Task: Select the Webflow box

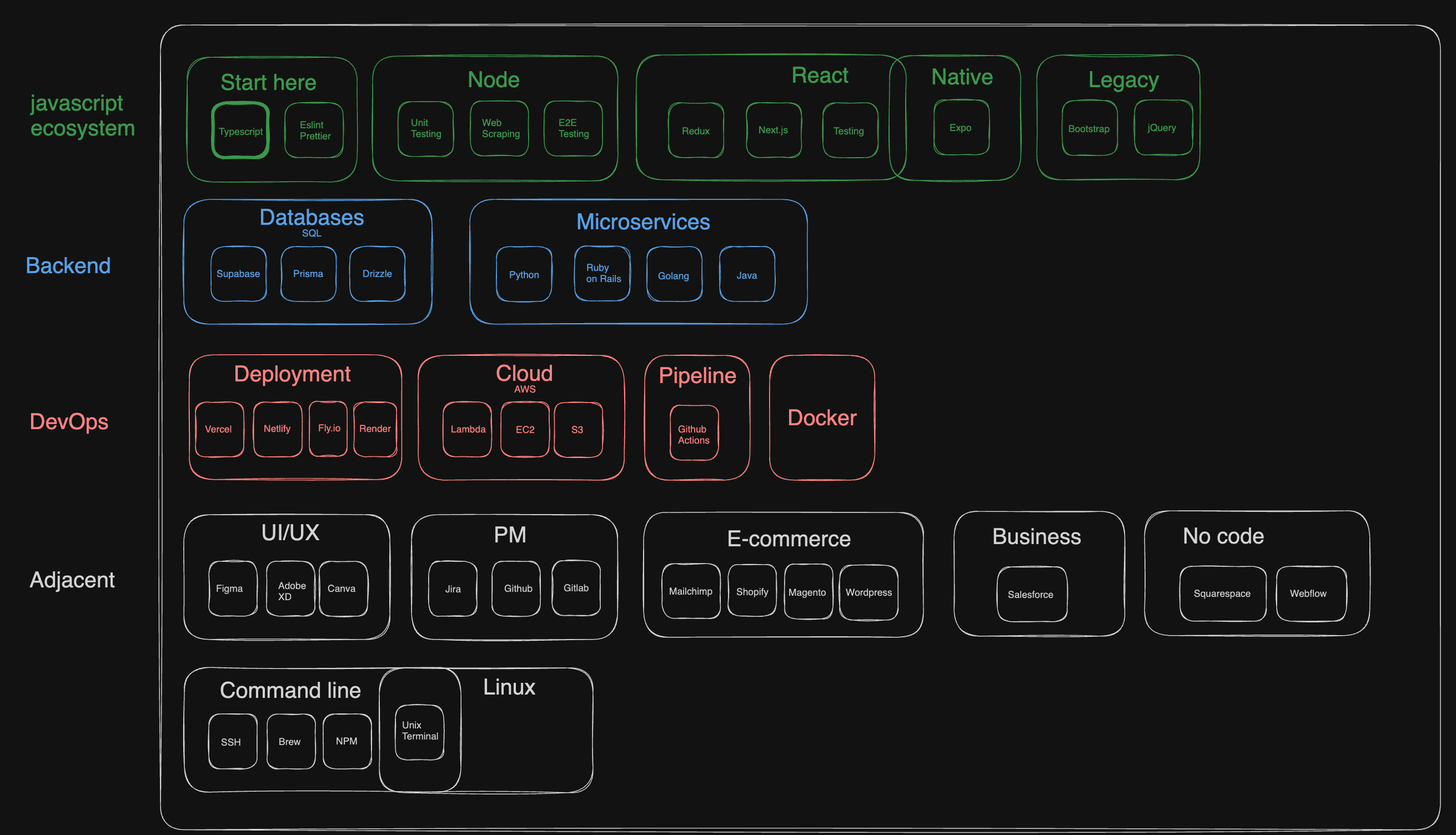Action: [x=1312, y=593]
